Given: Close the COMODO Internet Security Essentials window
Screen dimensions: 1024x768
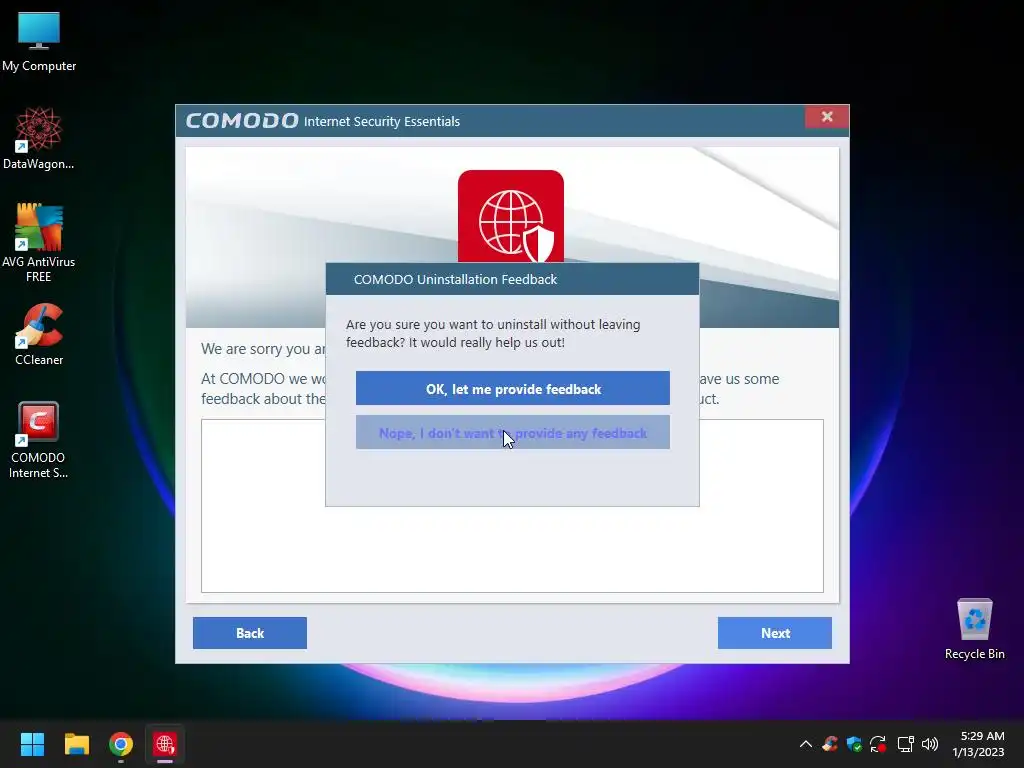Looking at the screenshot, I should tap(827, 117).
